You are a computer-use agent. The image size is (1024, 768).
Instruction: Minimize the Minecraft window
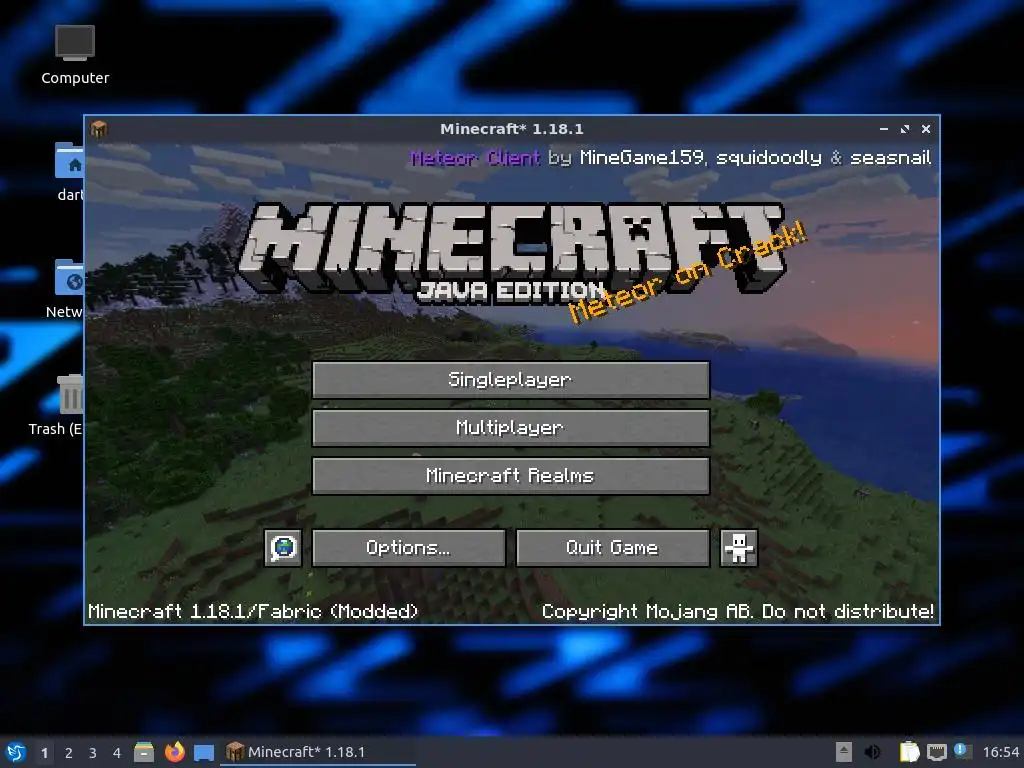[x=884, y=129]
